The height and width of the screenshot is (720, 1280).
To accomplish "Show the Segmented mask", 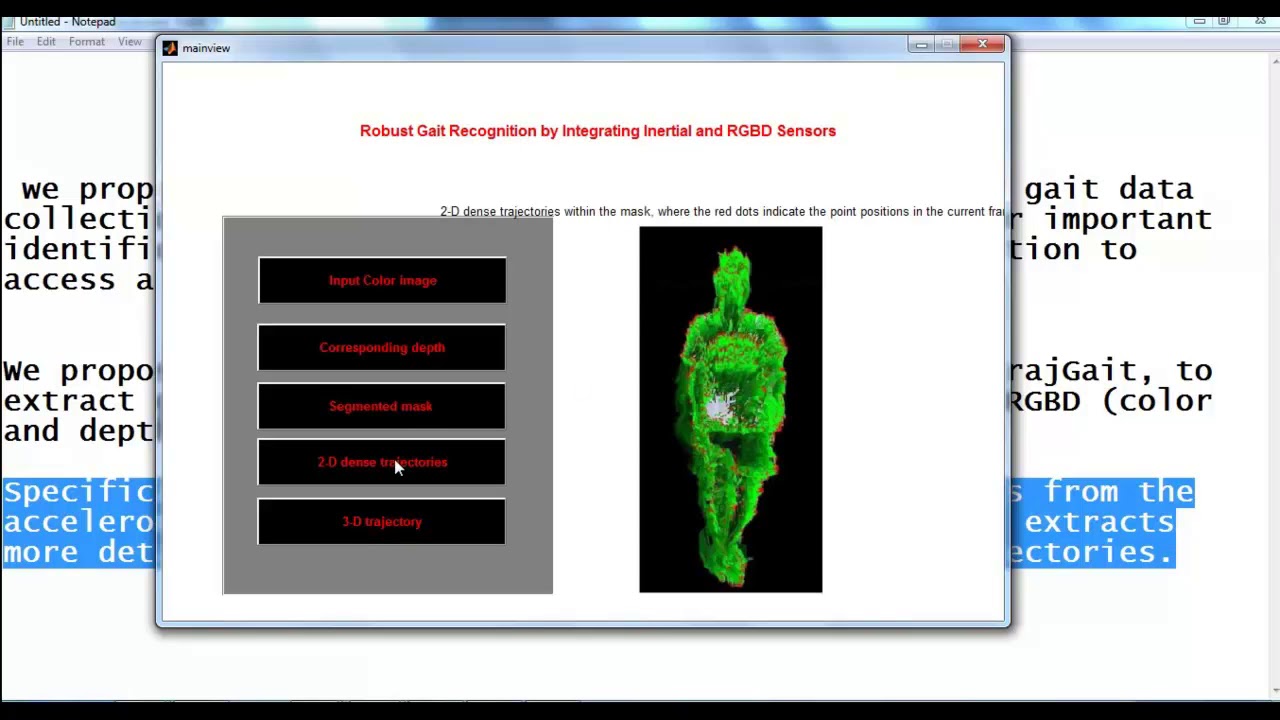I will coord(381,406).
